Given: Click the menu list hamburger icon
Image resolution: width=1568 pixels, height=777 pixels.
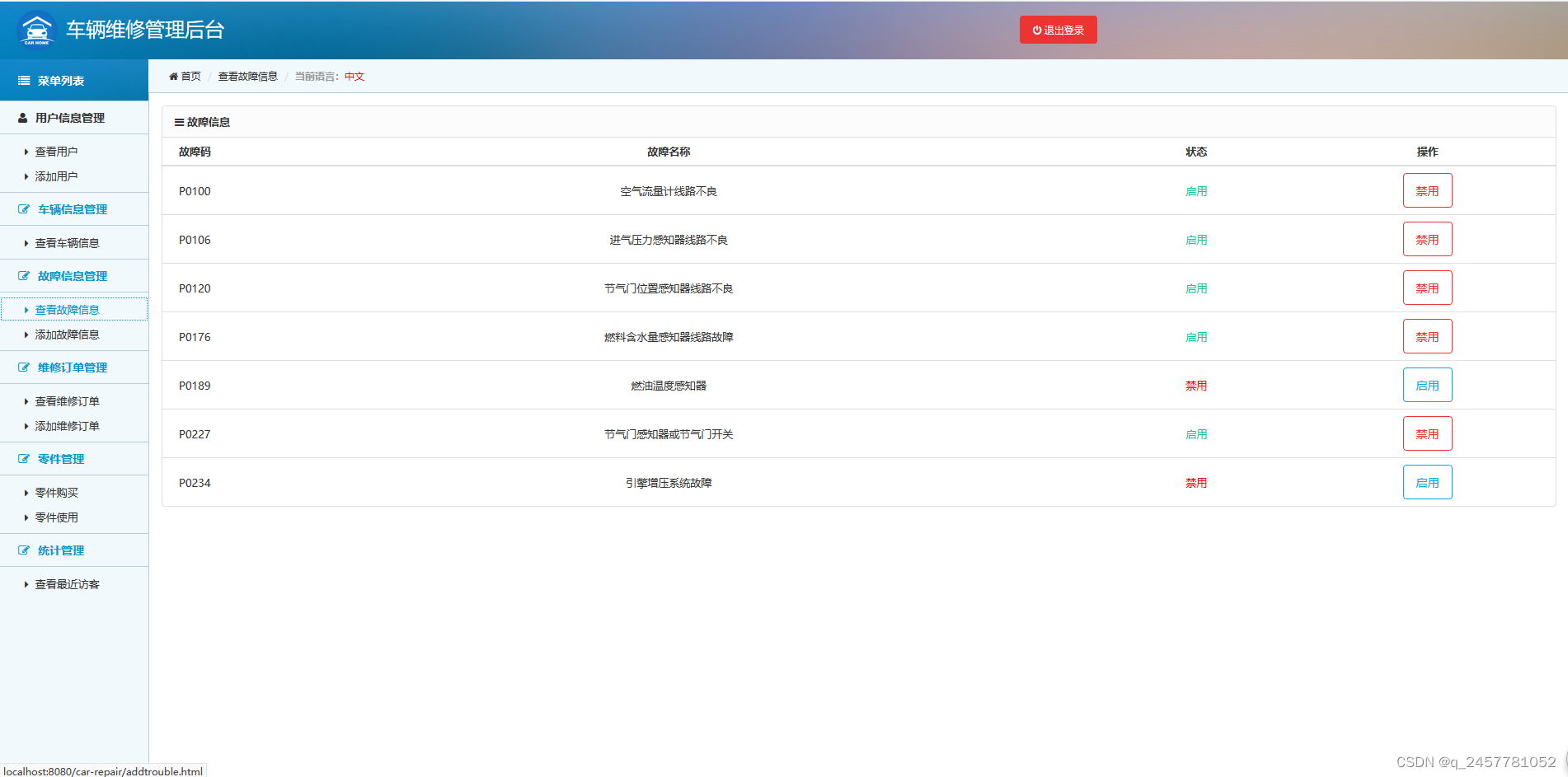Looking at the screenshot, I should point(24,81).
